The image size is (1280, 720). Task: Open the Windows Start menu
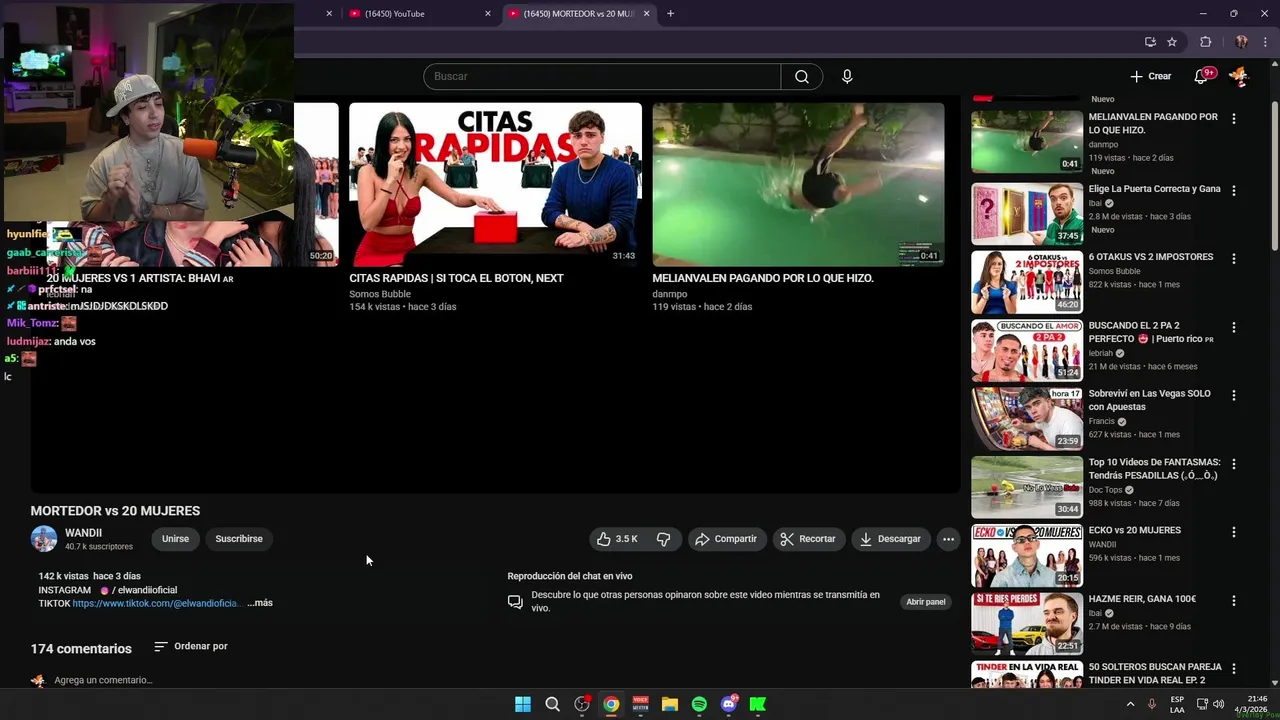(x=523, y=704)
